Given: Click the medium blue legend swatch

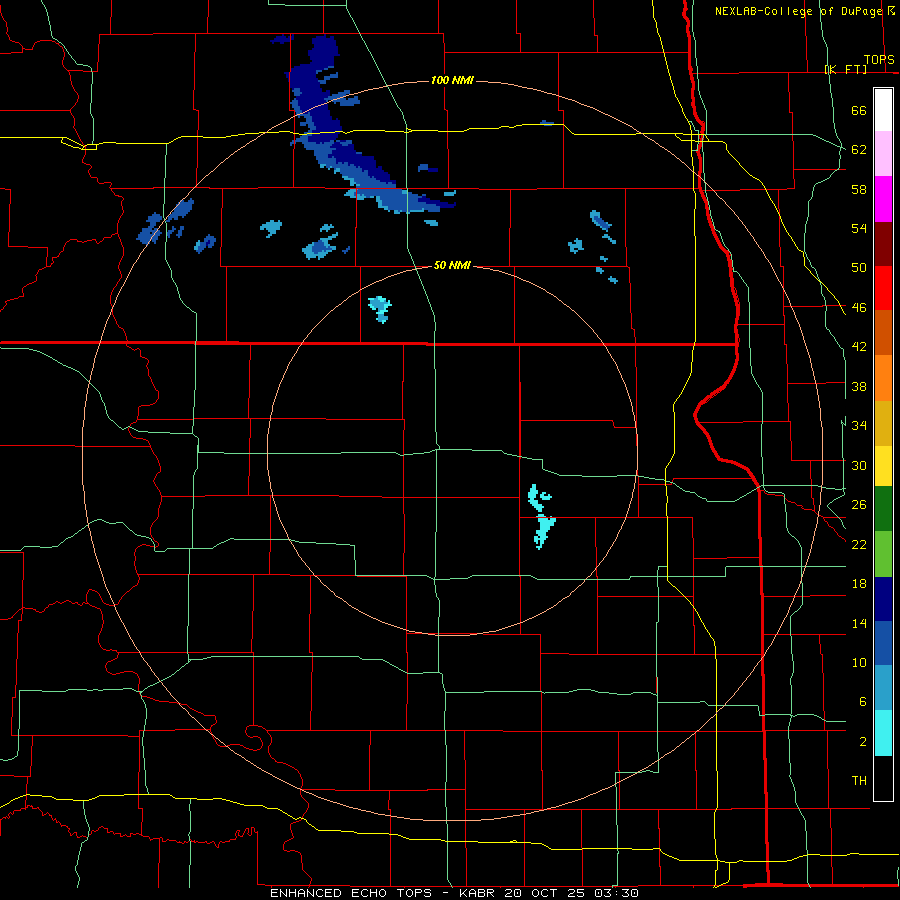Looking at the screenshot, I should [883, 643].
